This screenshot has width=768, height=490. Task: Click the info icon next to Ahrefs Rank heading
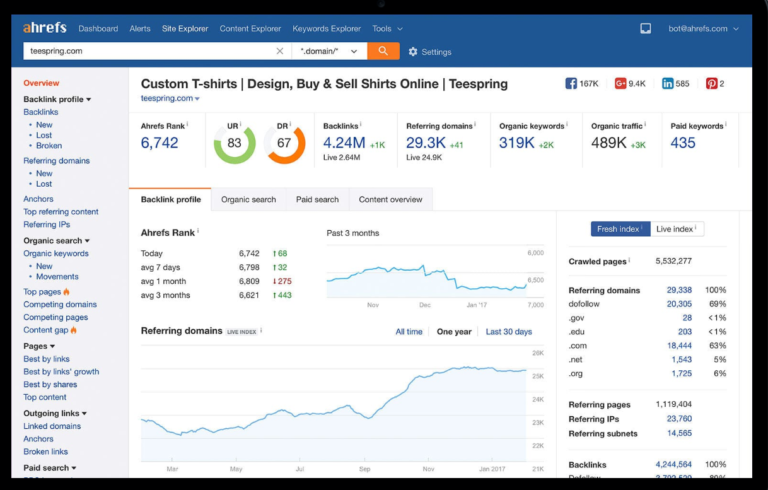click(198, 230)
